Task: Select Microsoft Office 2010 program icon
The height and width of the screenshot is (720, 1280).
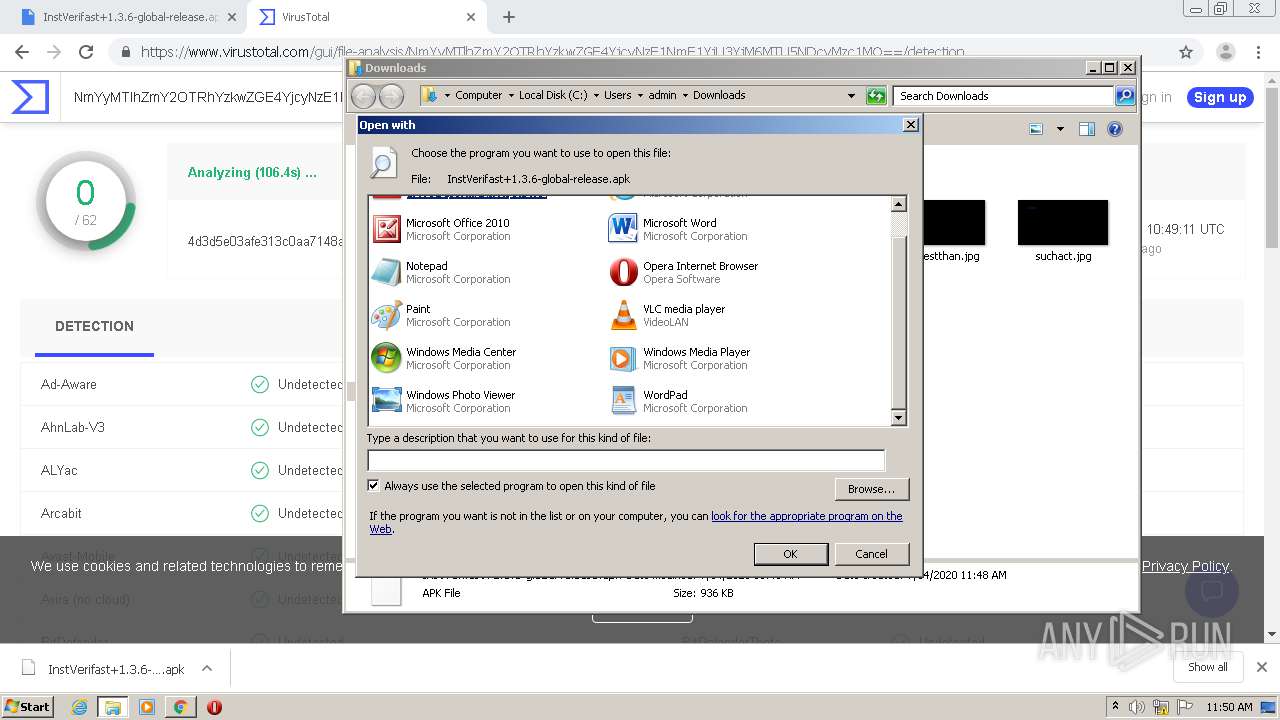Action: pos(386,229)
